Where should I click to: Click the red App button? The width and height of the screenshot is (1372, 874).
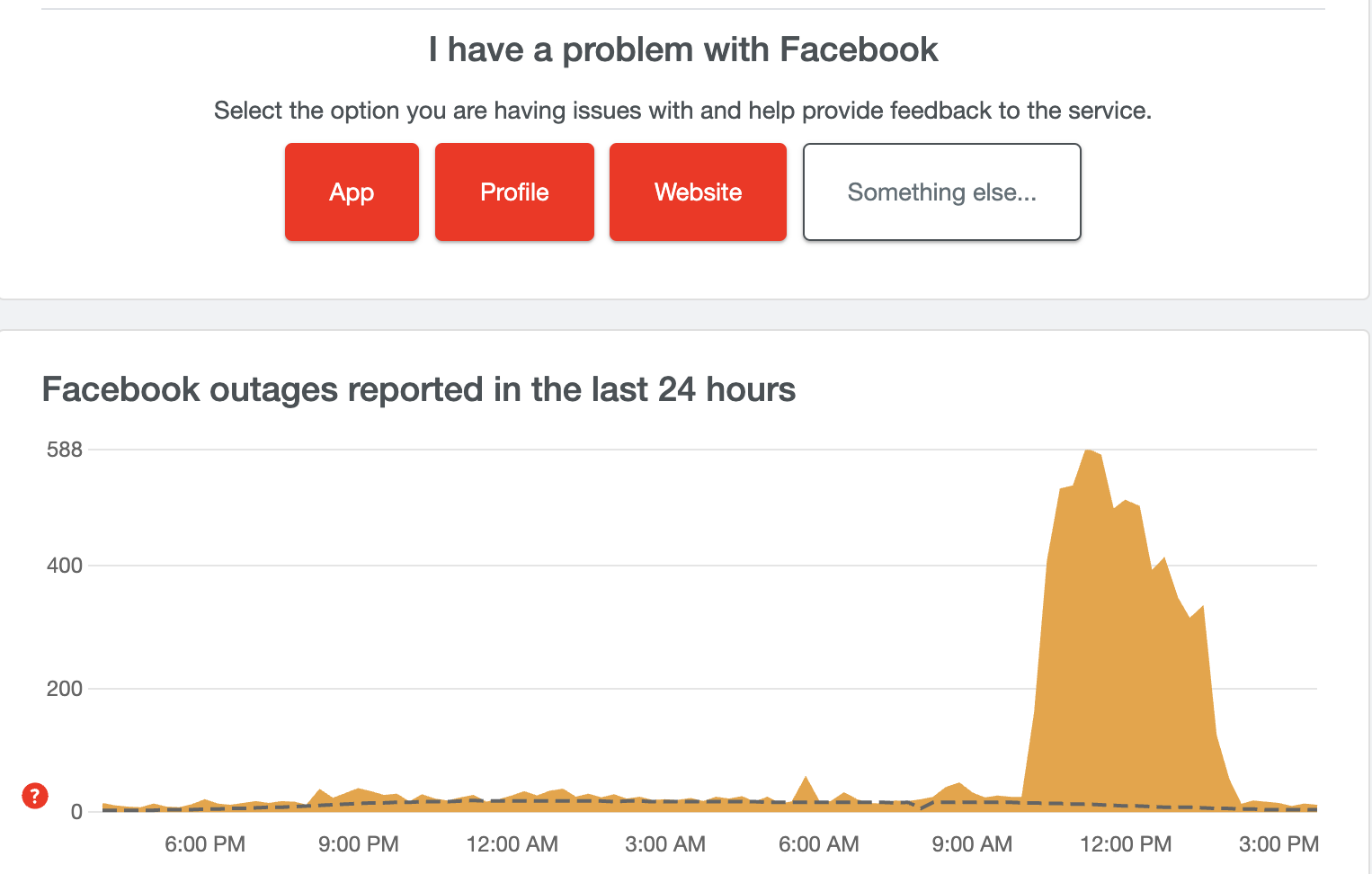352,192
